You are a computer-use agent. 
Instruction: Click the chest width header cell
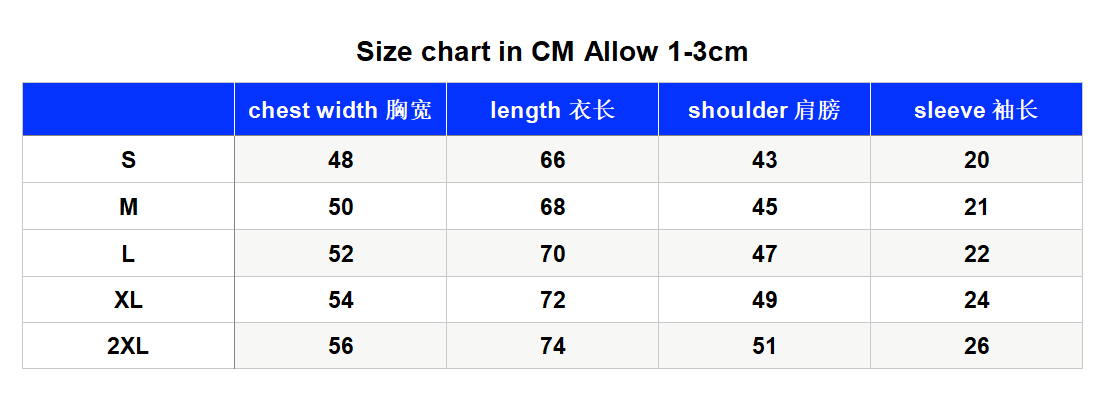340,110
